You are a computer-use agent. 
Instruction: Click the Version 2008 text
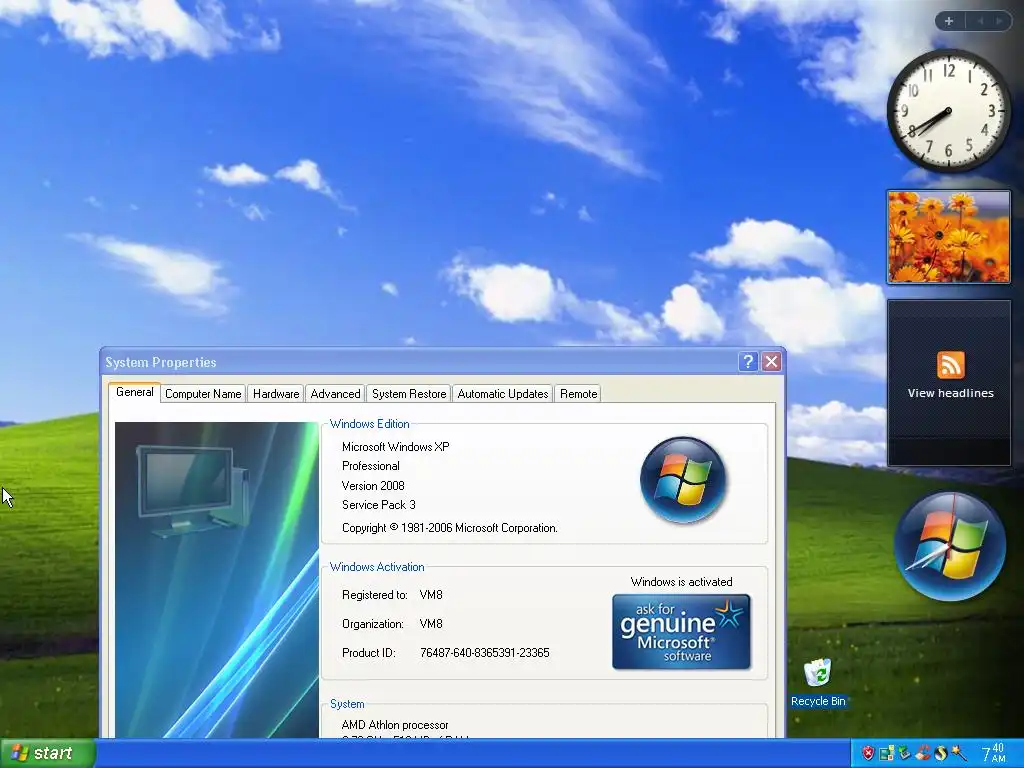[x=373, y=486]
